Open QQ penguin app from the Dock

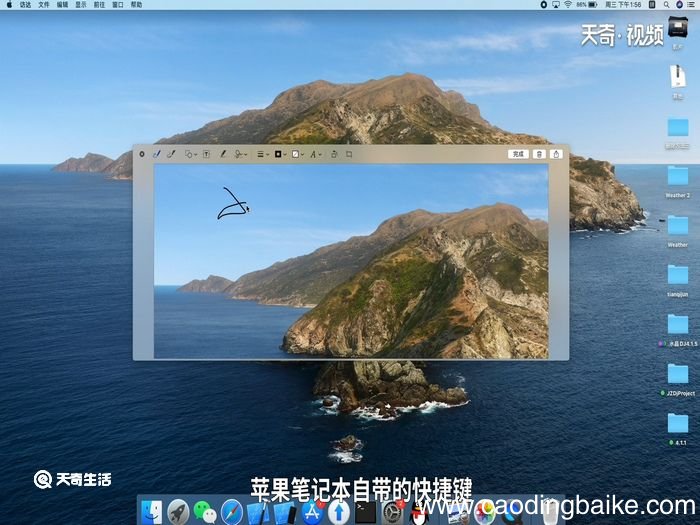(419, 512)
